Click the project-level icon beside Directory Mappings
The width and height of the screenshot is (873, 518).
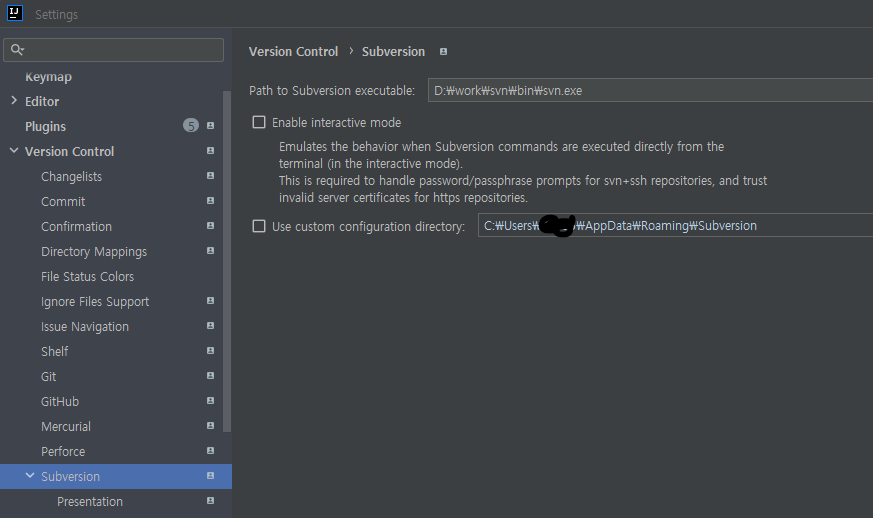click(x=210, y=251)
